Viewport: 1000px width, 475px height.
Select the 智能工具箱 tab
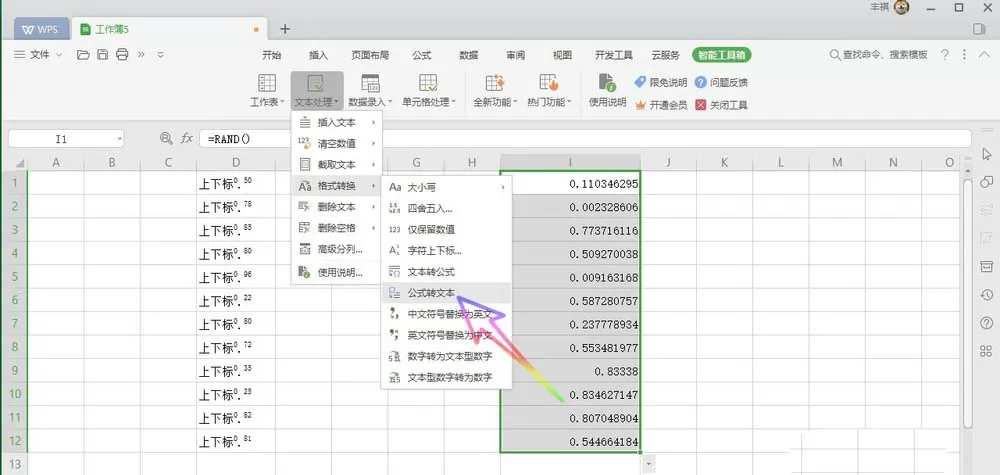click(722, 55)
